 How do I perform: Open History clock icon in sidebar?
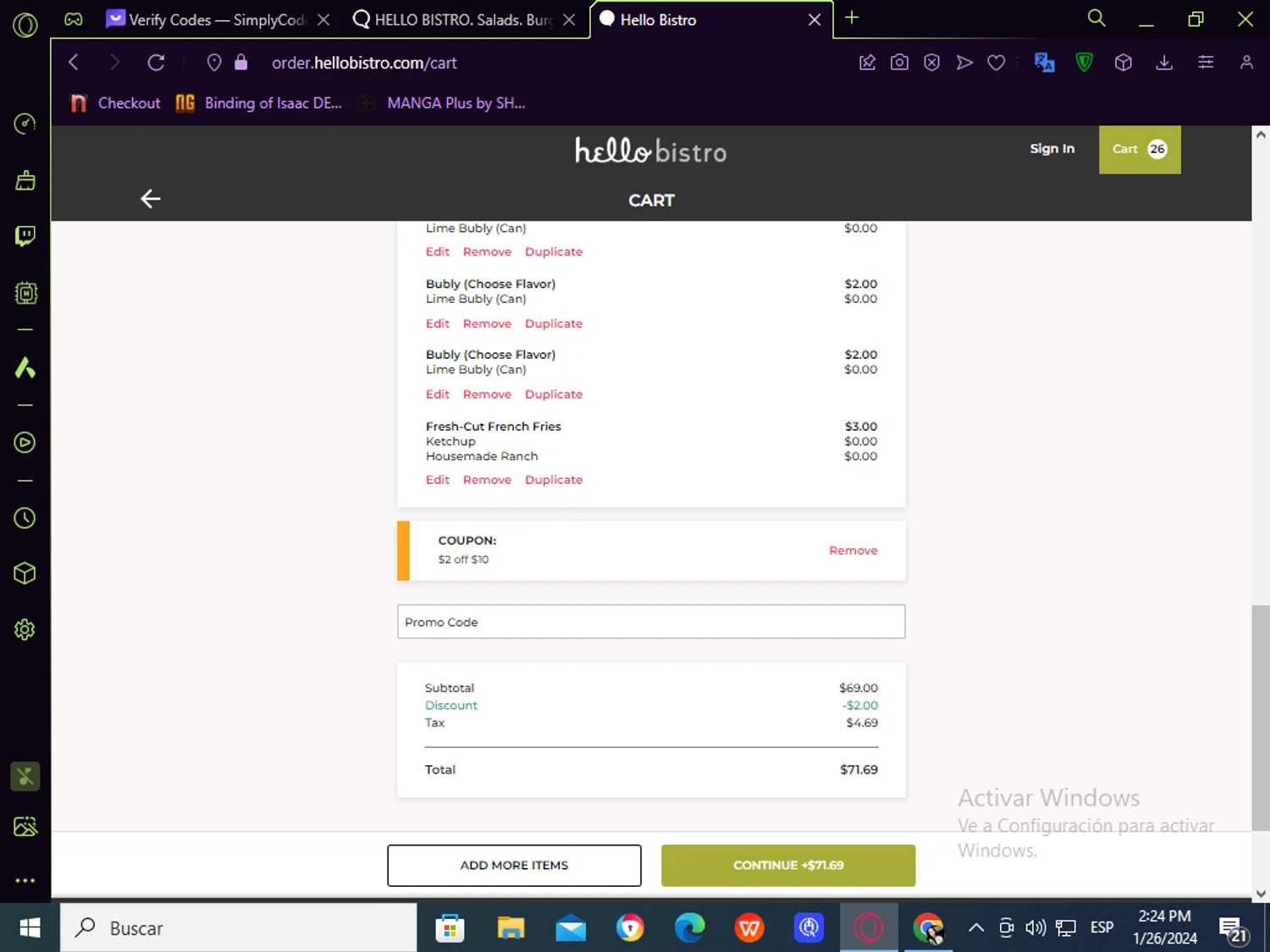(x=25, y=518)
